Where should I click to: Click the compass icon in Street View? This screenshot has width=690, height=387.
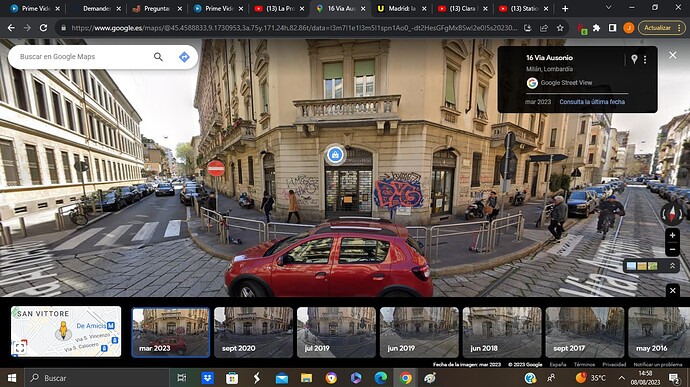coord(672,214)
